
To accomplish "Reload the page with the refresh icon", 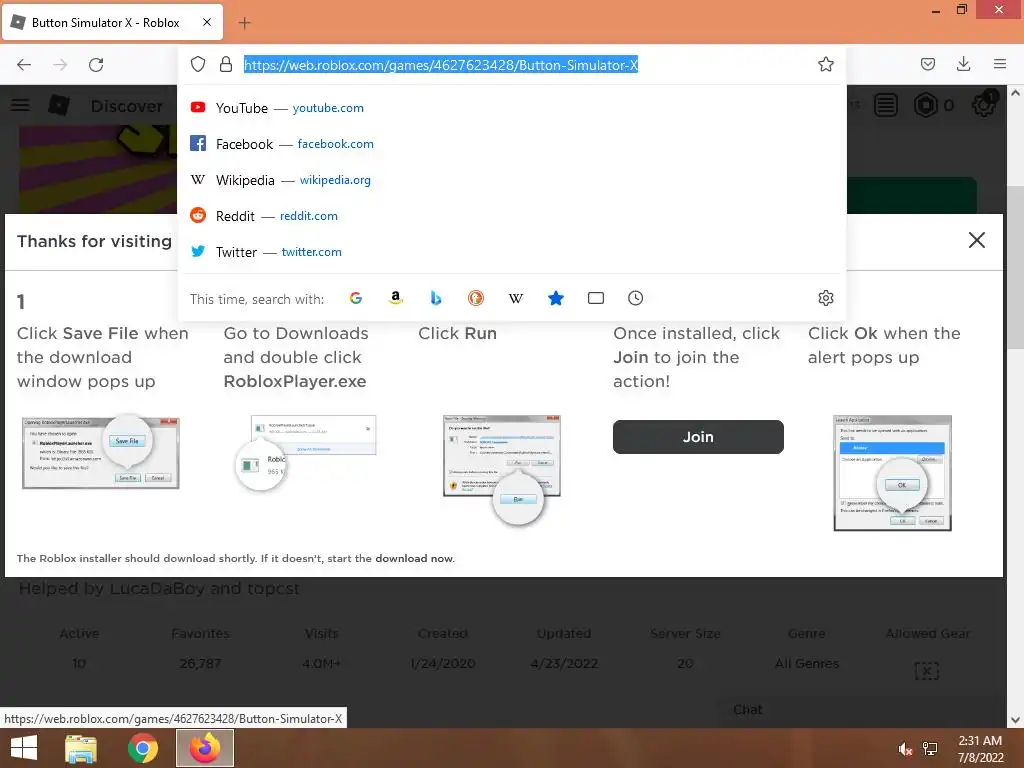I will click(x=96, y=65).
